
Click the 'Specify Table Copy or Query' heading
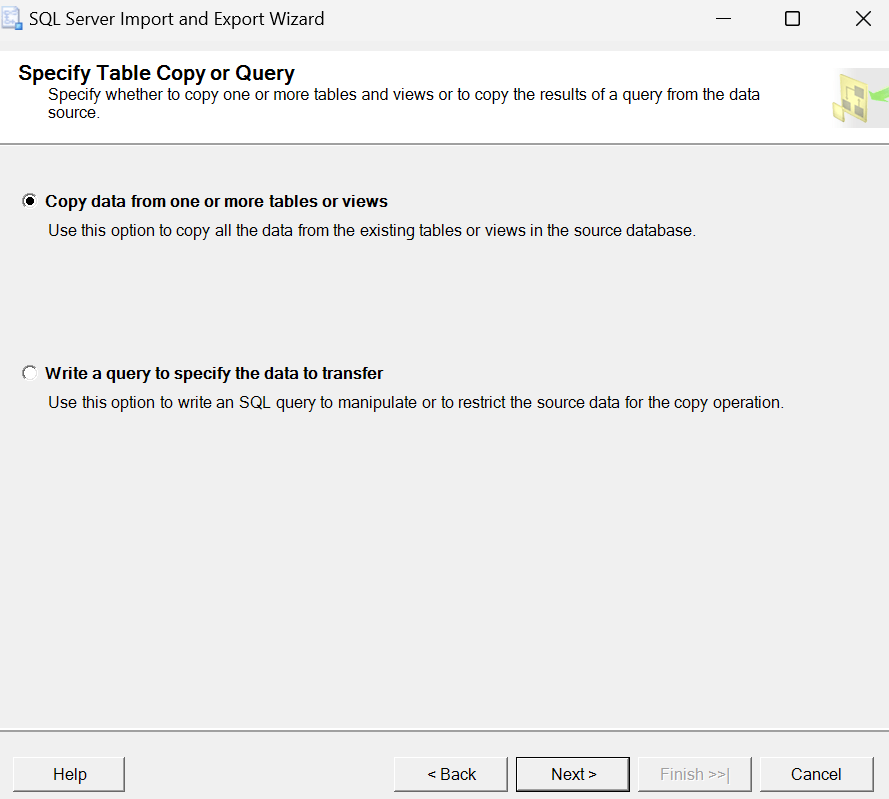(x=156, y=73)
